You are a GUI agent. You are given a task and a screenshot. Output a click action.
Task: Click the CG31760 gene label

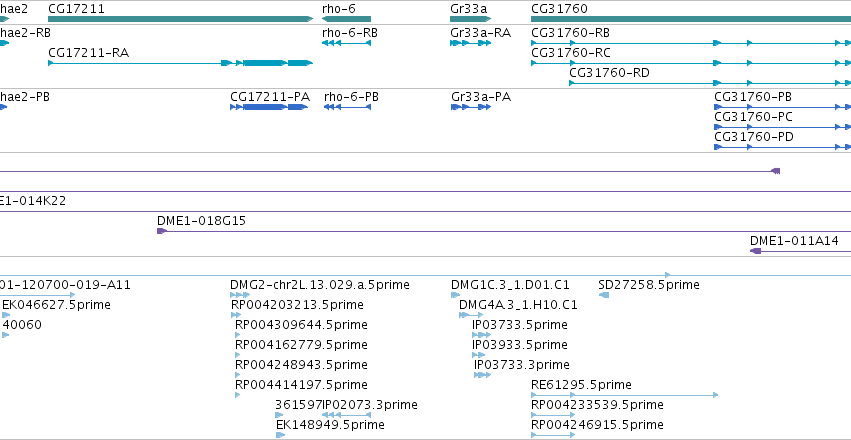tap(559, 9)
